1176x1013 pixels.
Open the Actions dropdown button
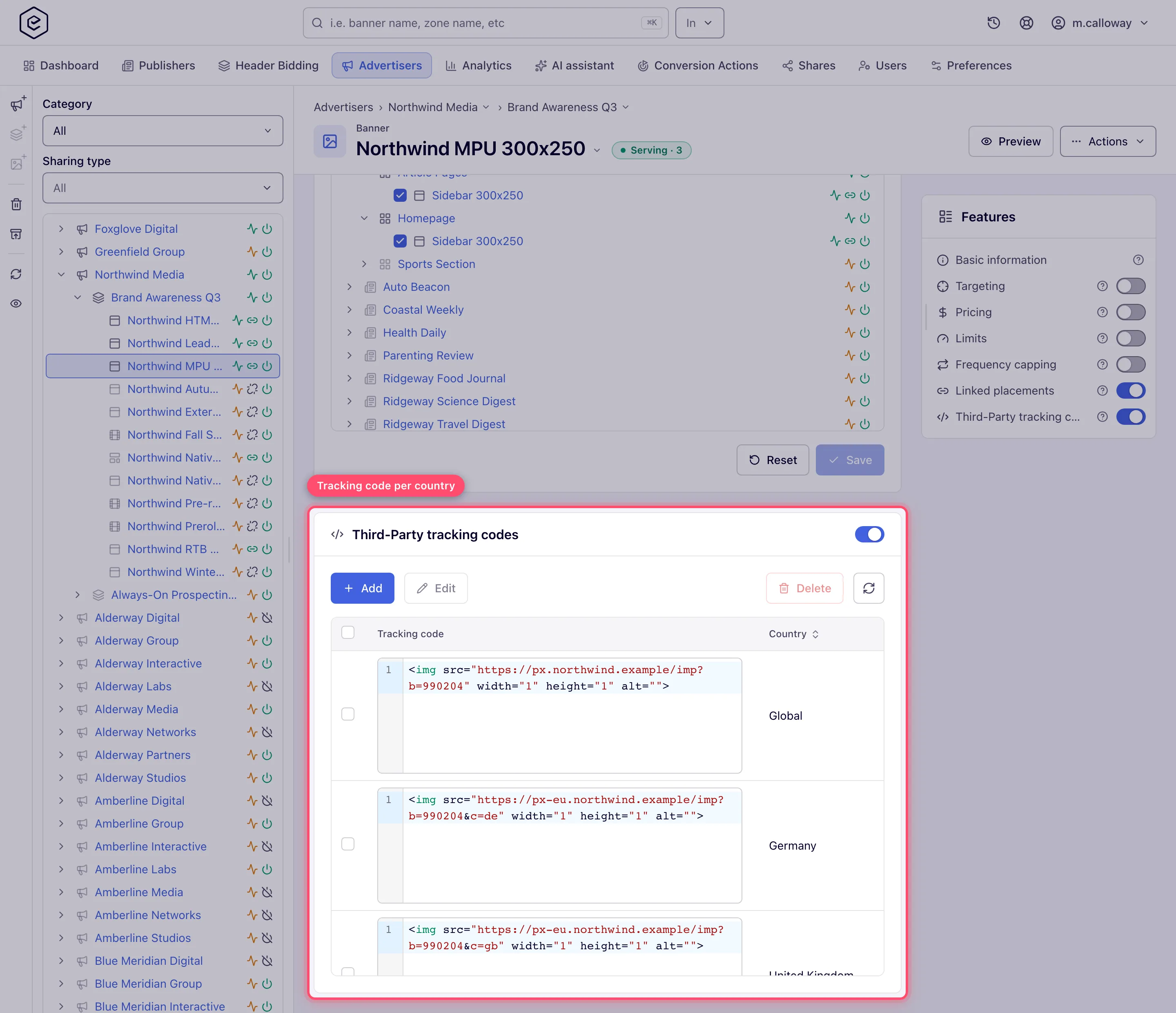pyautogui.click(x=1107, y=141)
